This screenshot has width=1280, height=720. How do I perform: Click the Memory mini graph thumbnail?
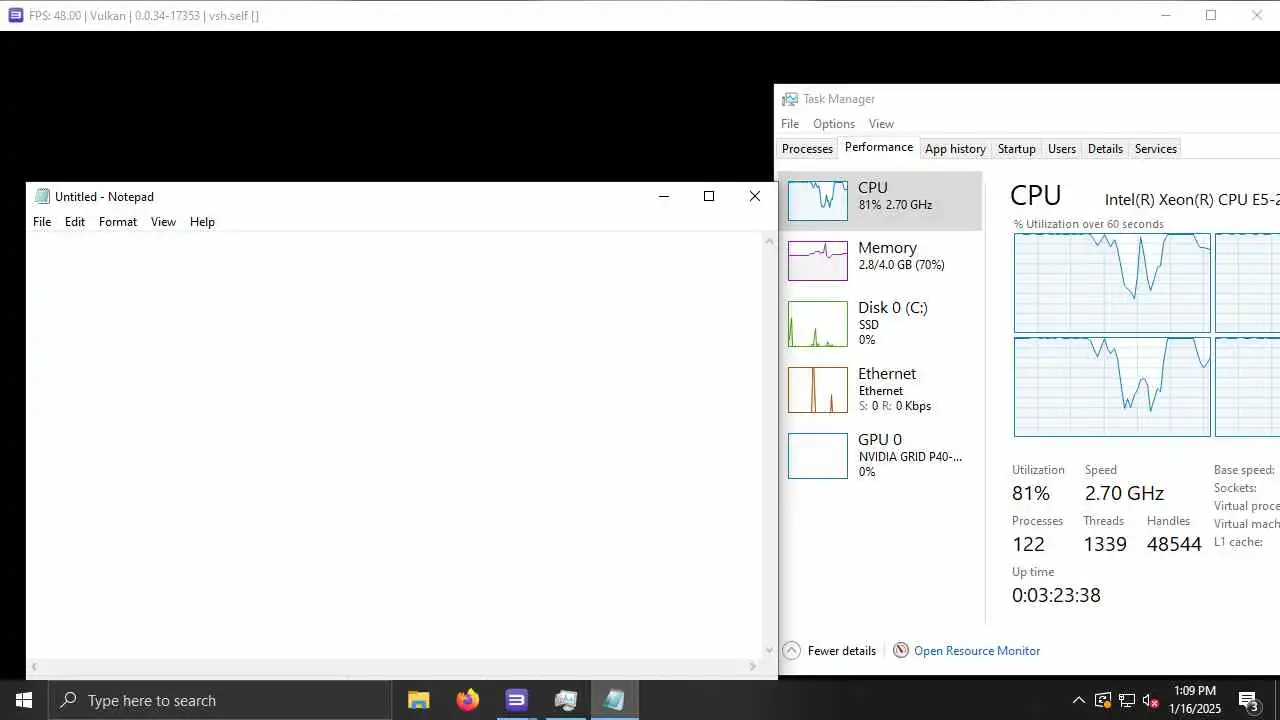(818, 261)
